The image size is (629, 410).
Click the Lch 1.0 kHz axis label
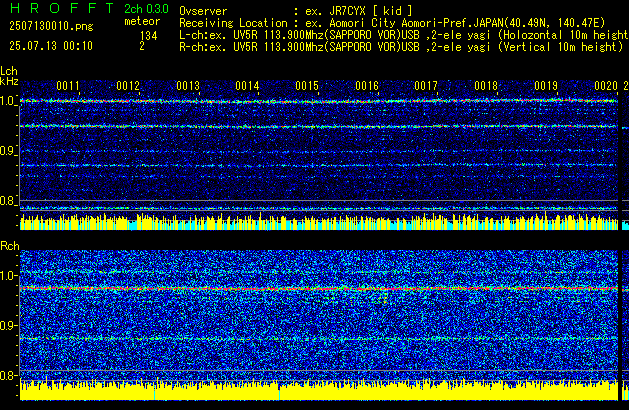pos(8,101)
